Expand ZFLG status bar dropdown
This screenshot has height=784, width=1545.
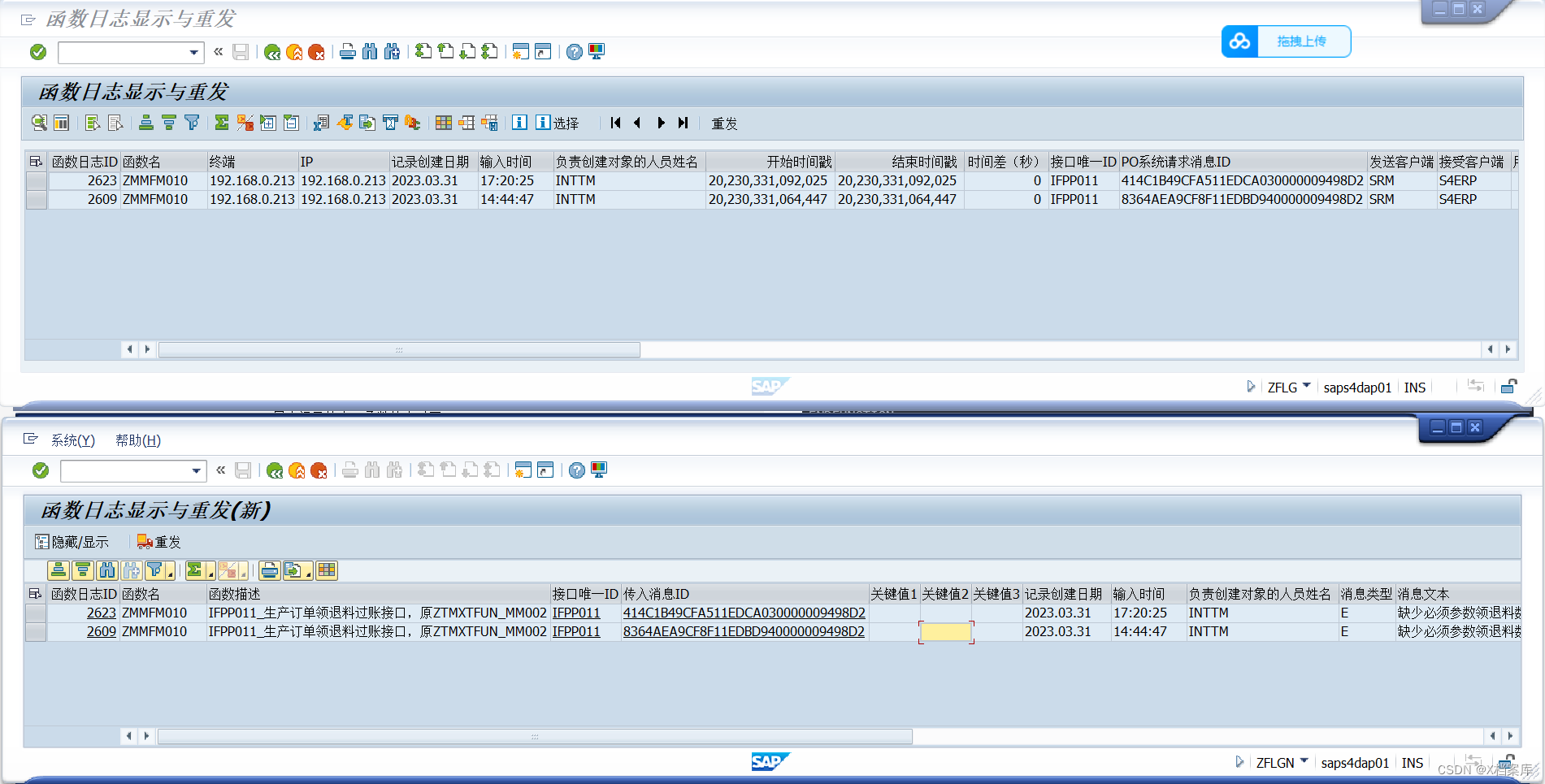[x=1306, y=386]
